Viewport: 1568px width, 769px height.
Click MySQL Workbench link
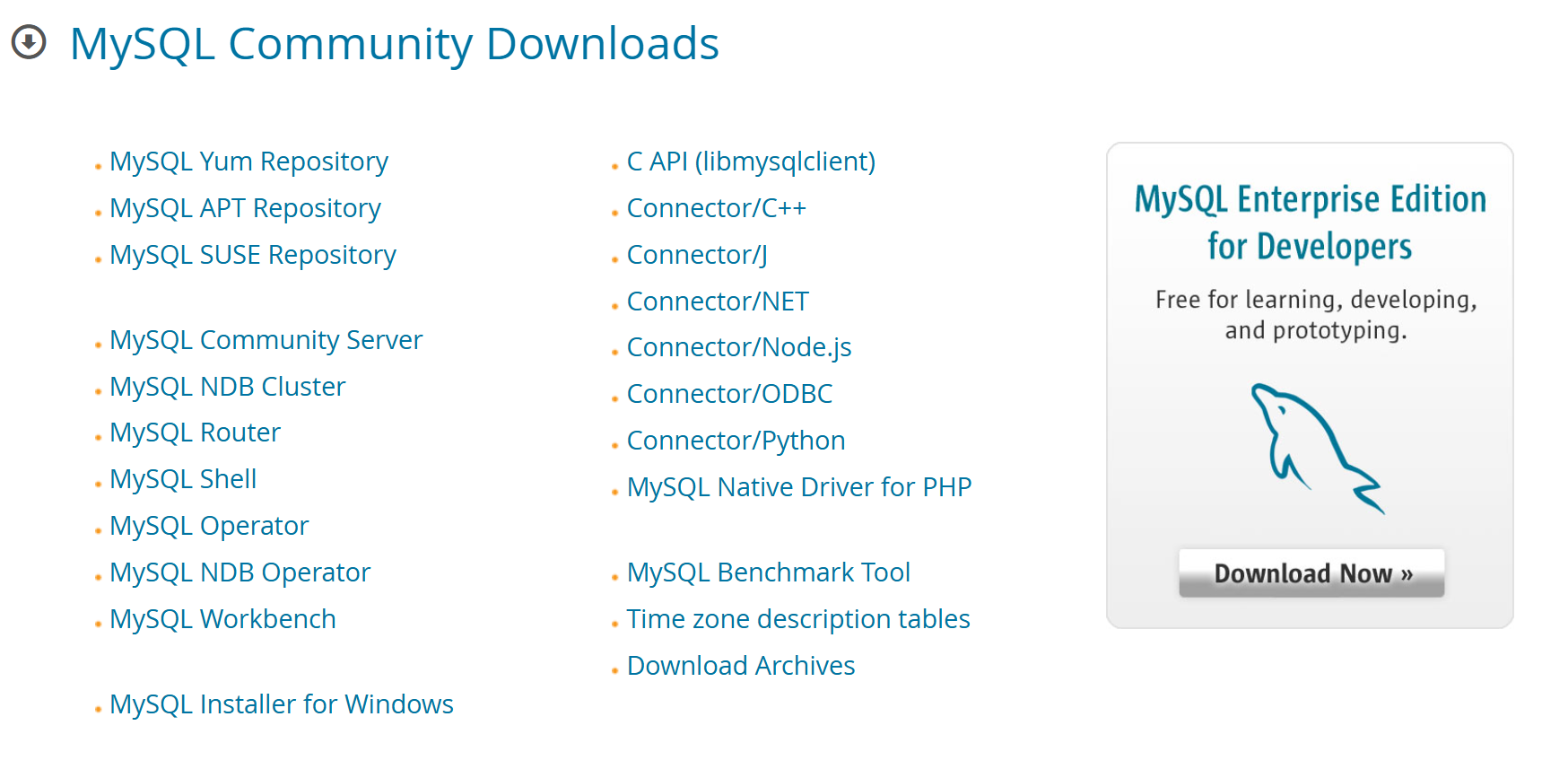click(222, 619)
